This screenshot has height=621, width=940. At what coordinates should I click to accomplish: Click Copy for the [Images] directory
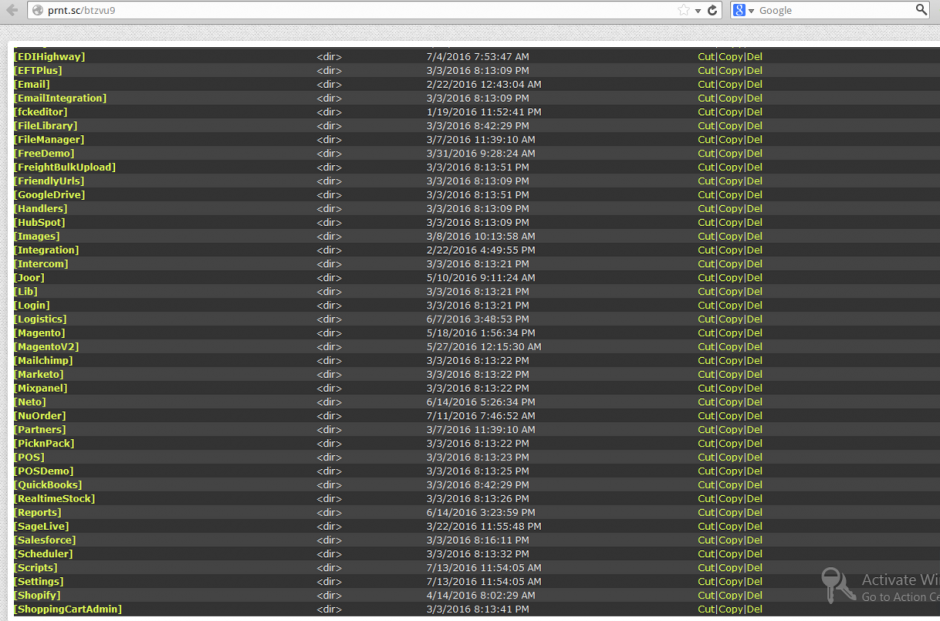pyautogui.click(x=731, y=237)
